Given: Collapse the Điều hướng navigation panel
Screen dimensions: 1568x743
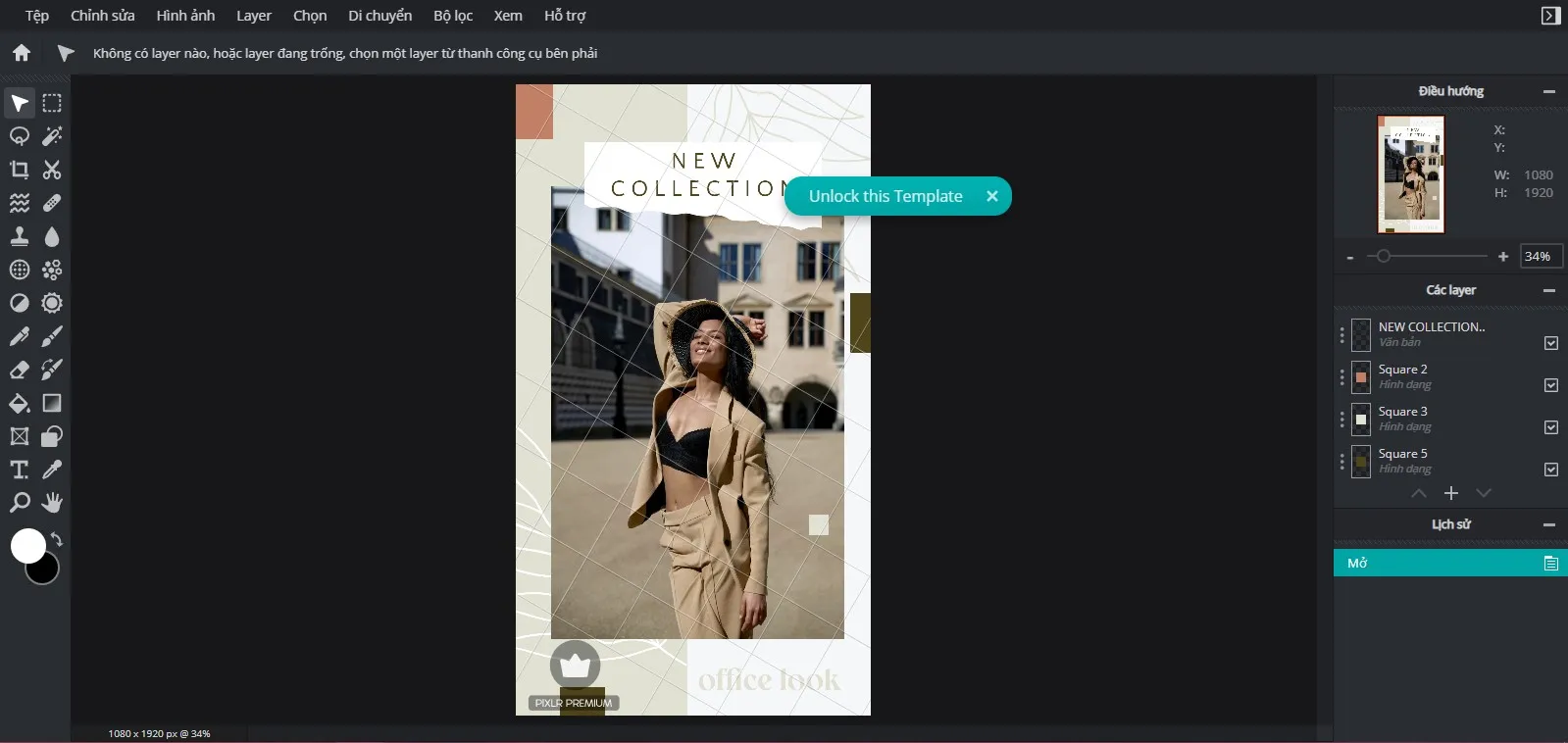Looking at the screenshot, I should point(1549,91).
